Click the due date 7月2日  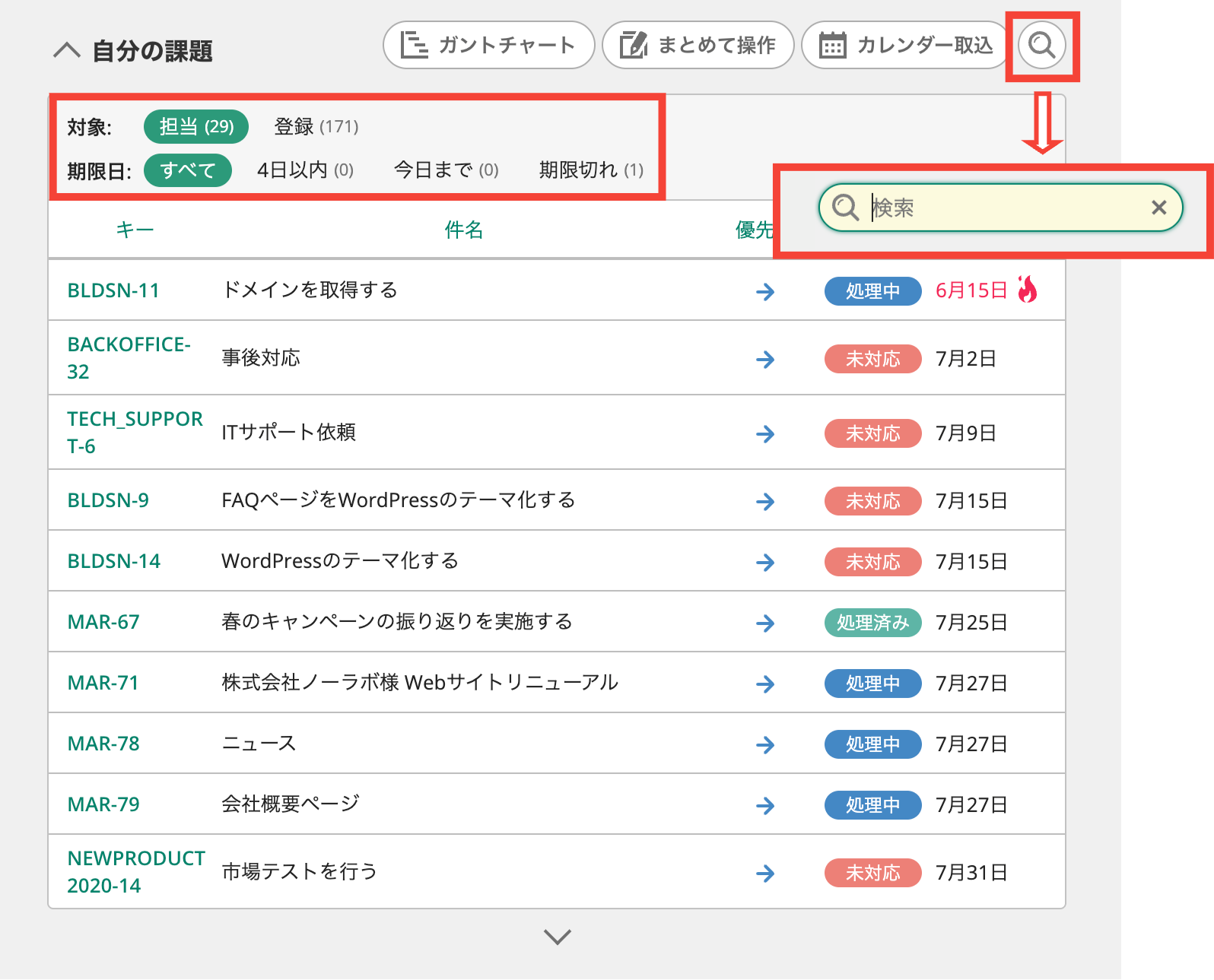[965, 358]
